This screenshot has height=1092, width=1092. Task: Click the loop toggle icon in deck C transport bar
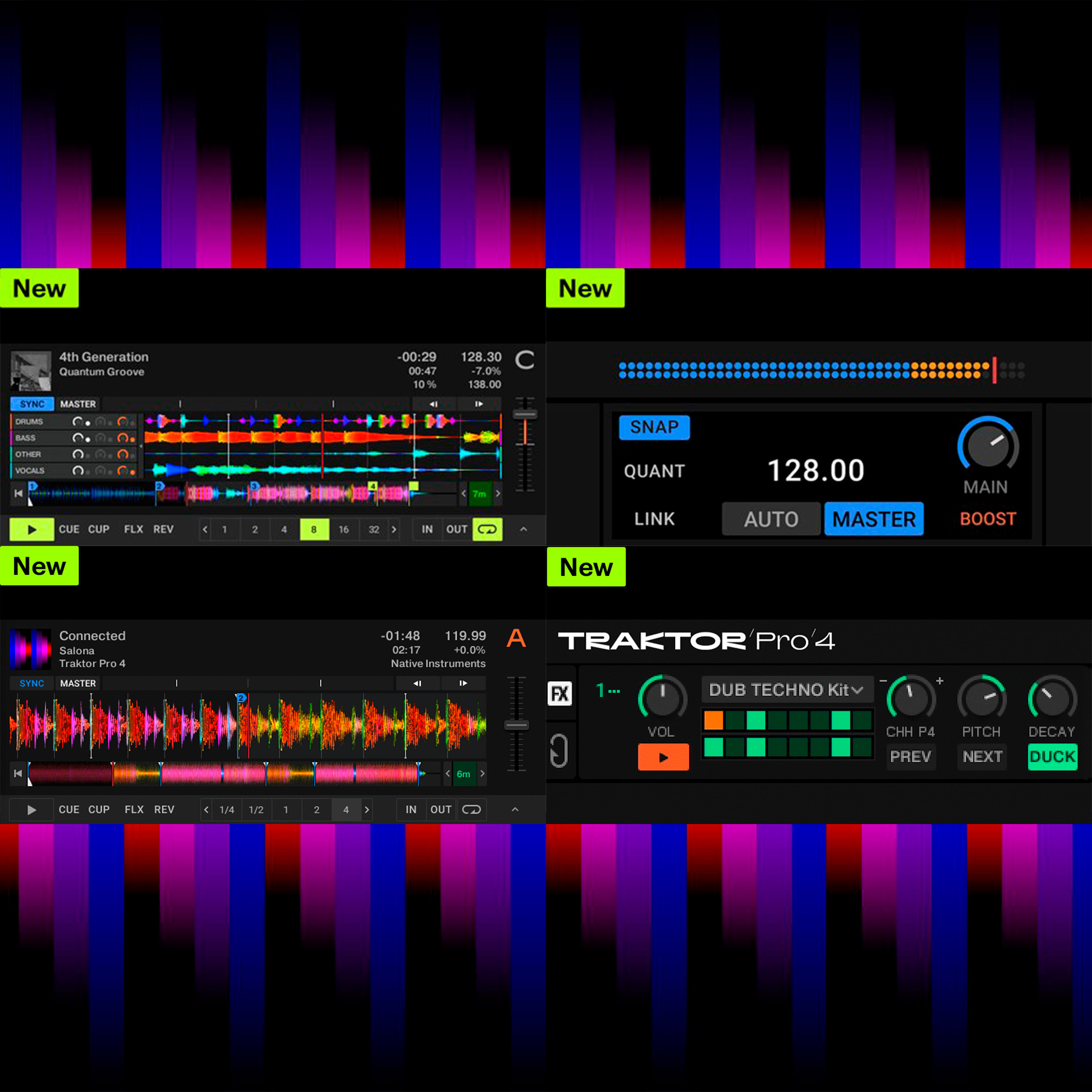point(487,530)
